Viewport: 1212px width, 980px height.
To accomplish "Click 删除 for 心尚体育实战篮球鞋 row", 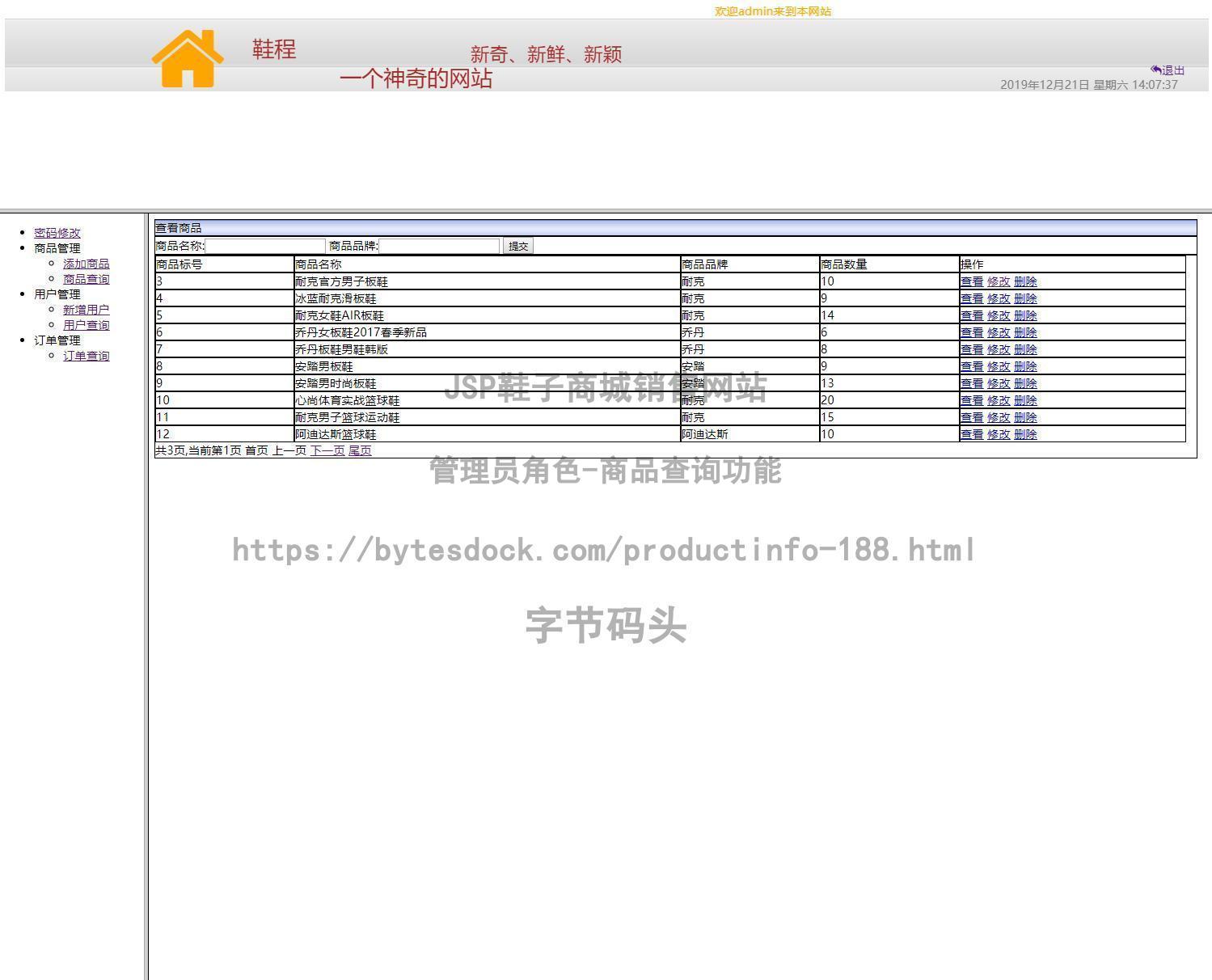I will click(x=1025, y=400).
